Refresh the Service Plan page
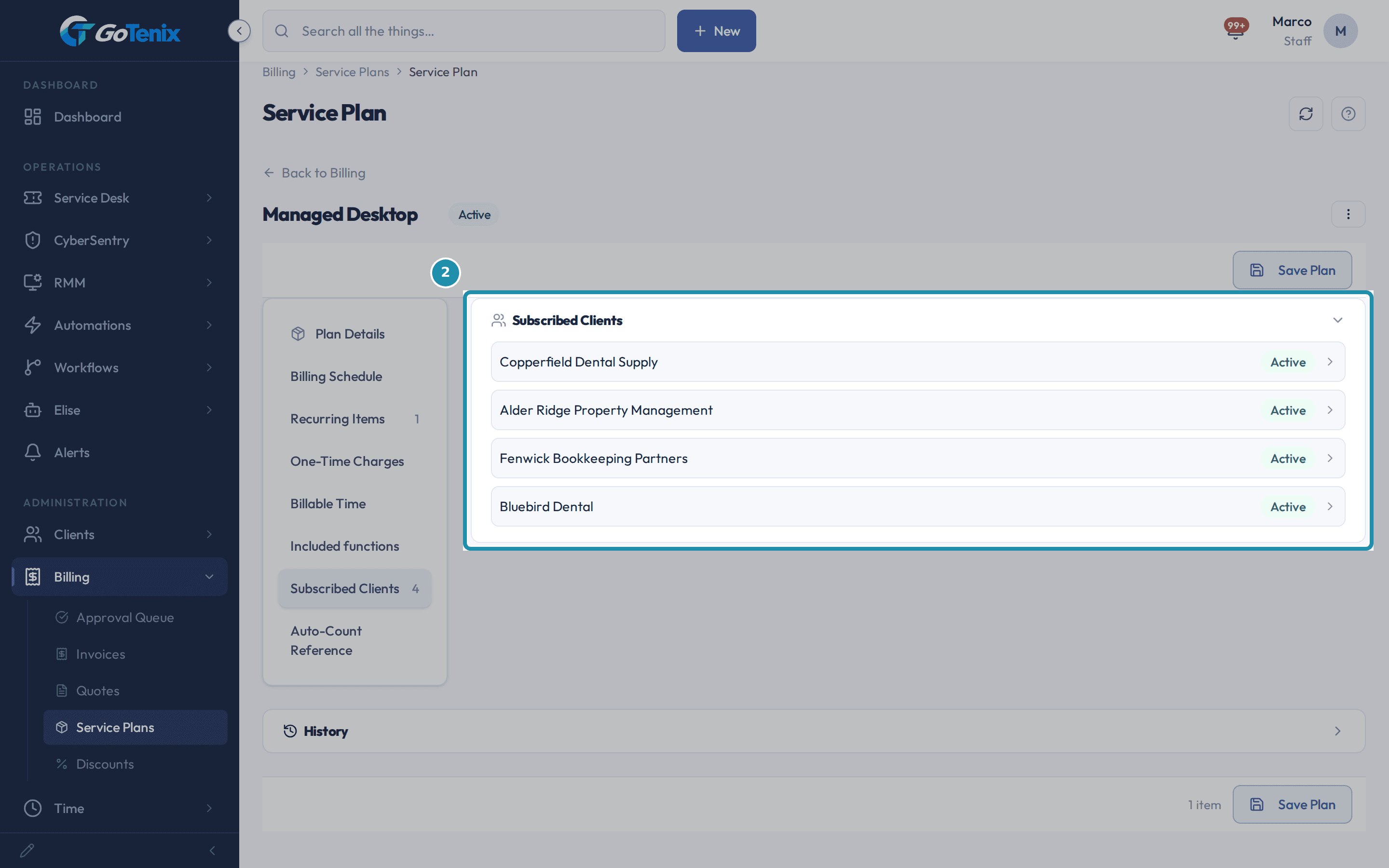 point(1306,114)
